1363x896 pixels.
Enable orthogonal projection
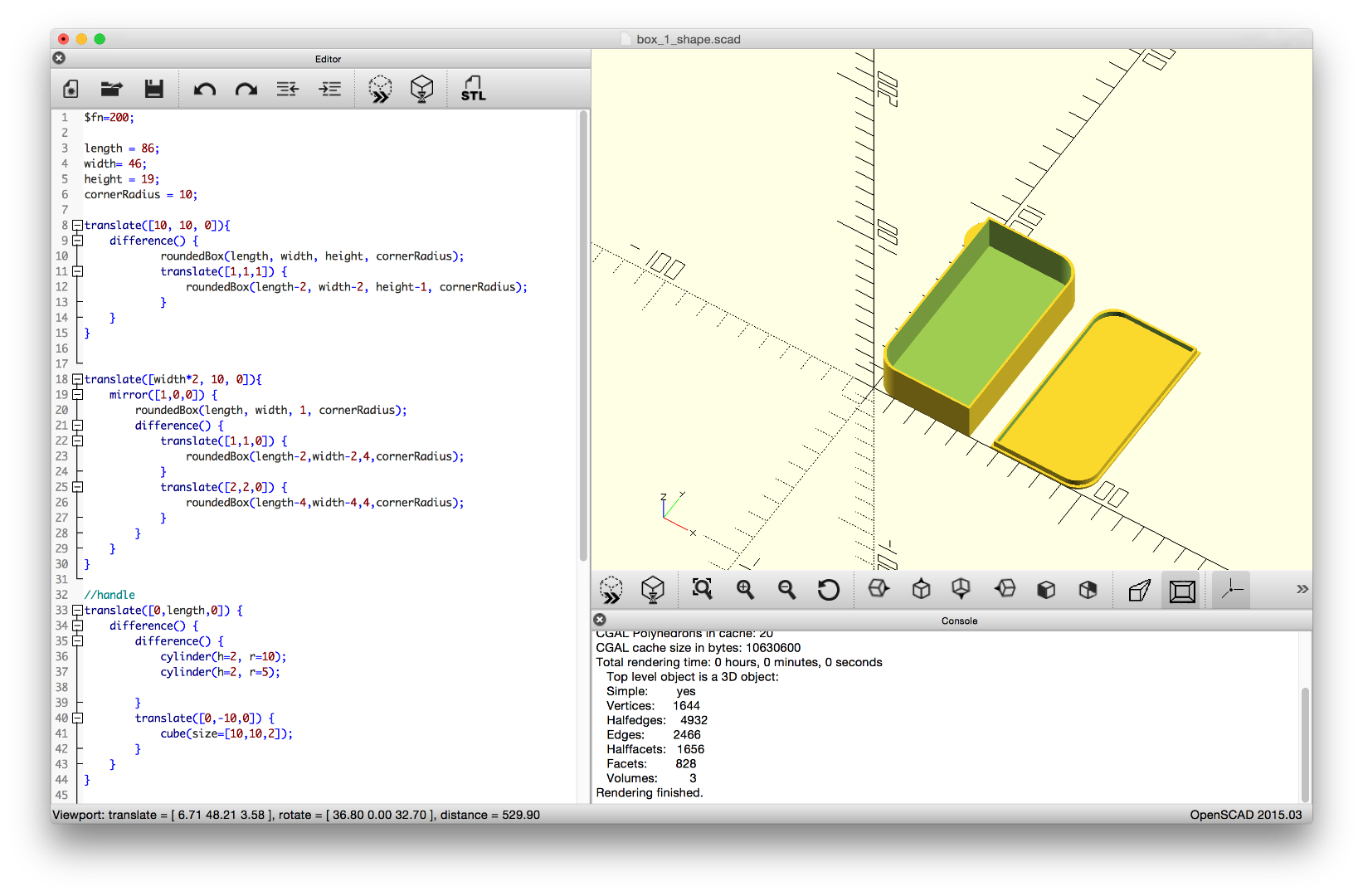point(1181,590)
